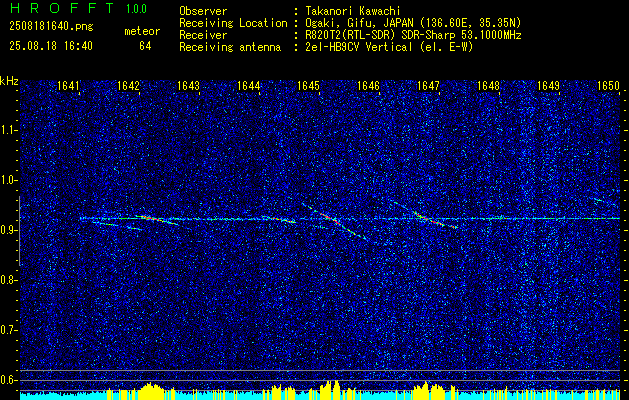Image resolution: width=629 pixels, height=400 pixels.
Task: Click the meteor echo on carrier near 1644
Action: [x=279, y=219]
